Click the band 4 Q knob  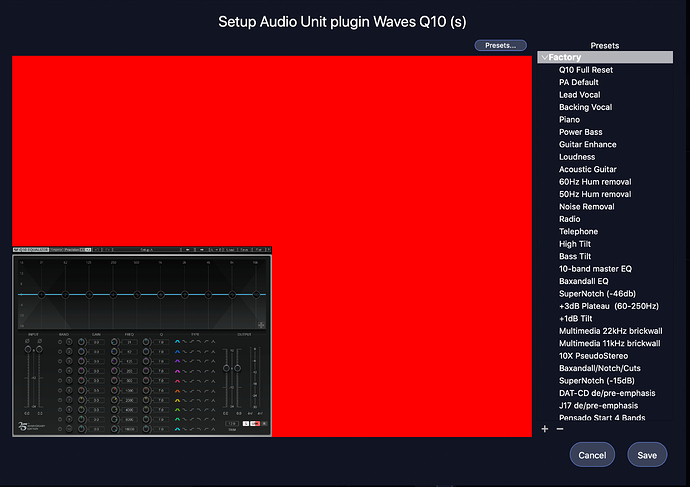pos(146,371)
